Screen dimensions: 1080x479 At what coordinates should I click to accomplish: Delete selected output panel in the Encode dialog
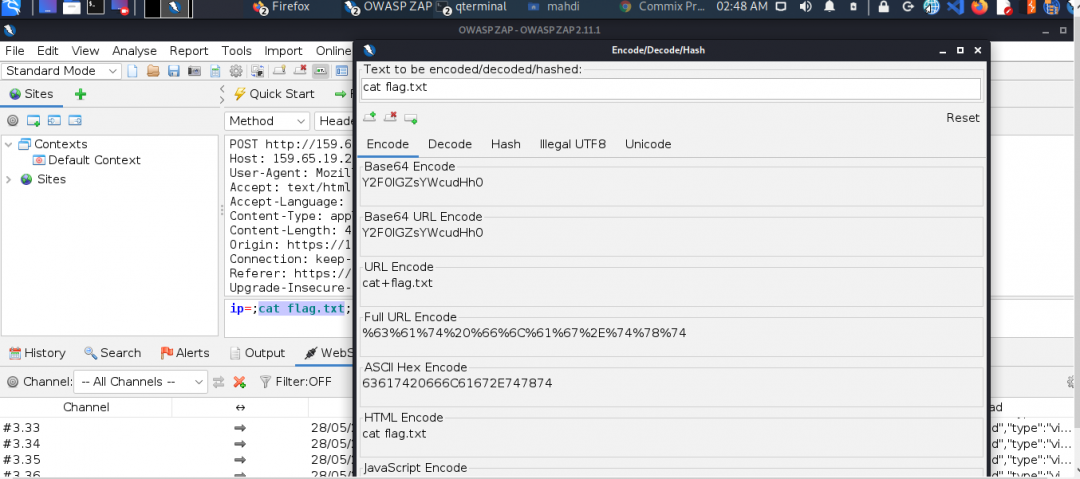[x=391, y=118]
